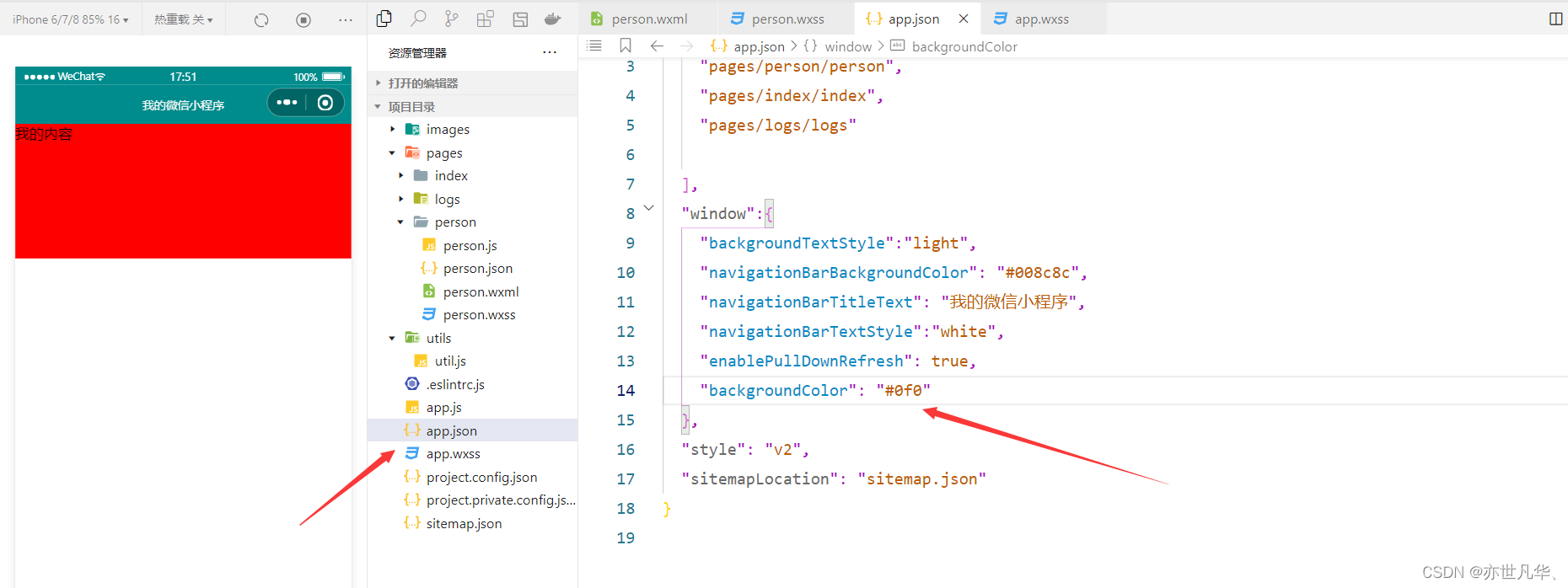Expand the 打开的编辑器 section
This screenshot has width=1568, height=588.
pyautogui.click(x=422, y=83)
